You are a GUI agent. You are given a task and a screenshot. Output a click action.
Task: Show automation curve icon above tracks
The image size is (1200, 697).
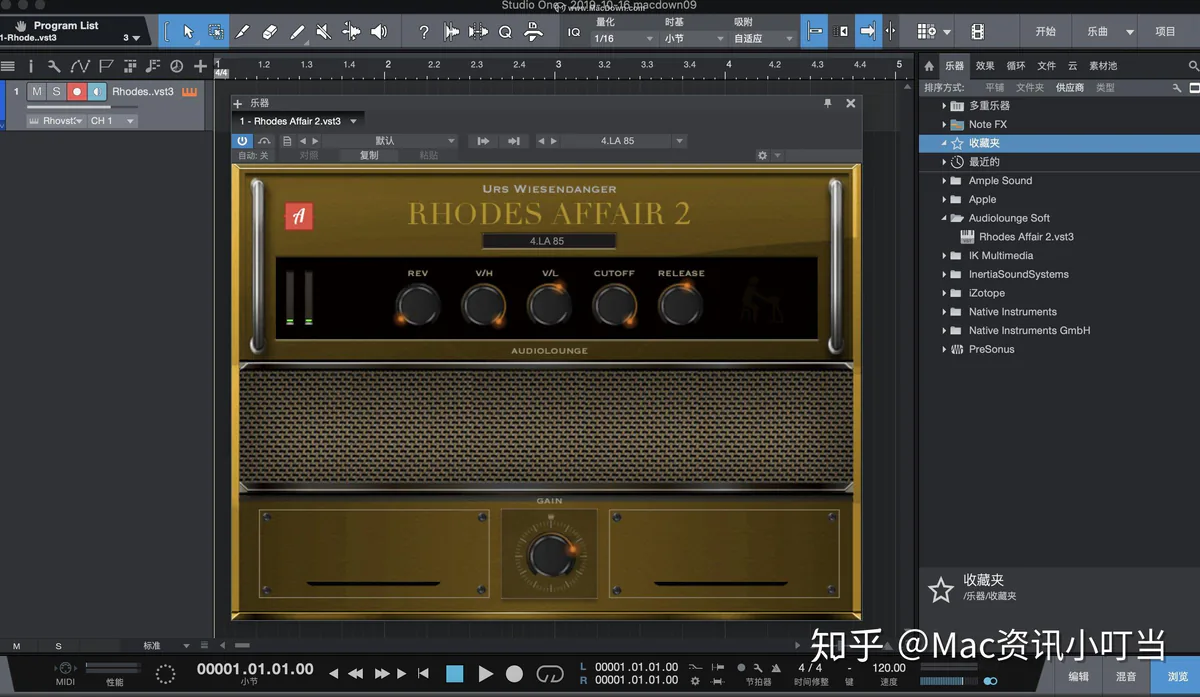tap(79, 66)
